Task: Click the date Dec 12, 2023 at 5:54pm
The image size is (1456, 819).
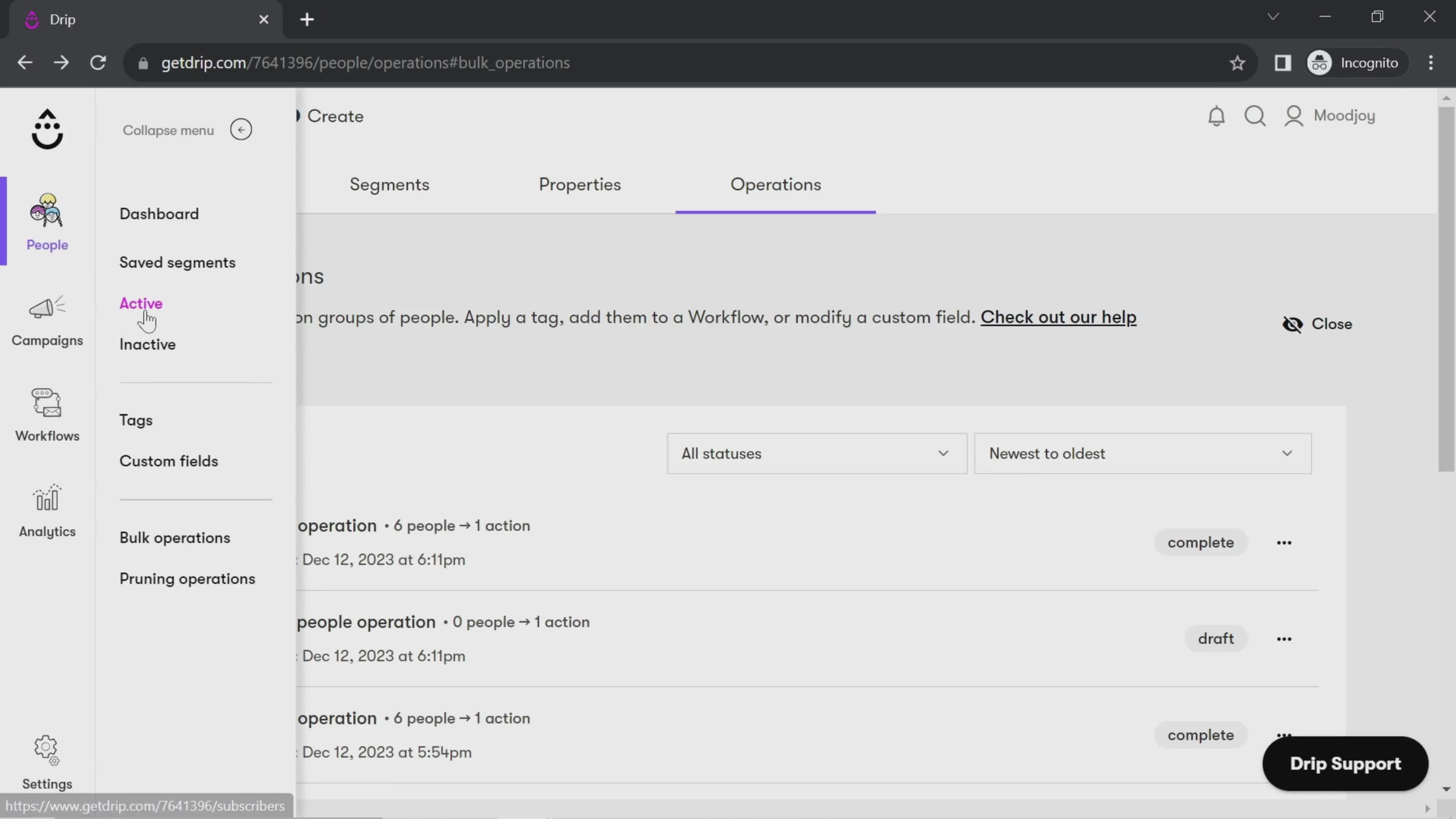Action: click(x=387, y=753)
